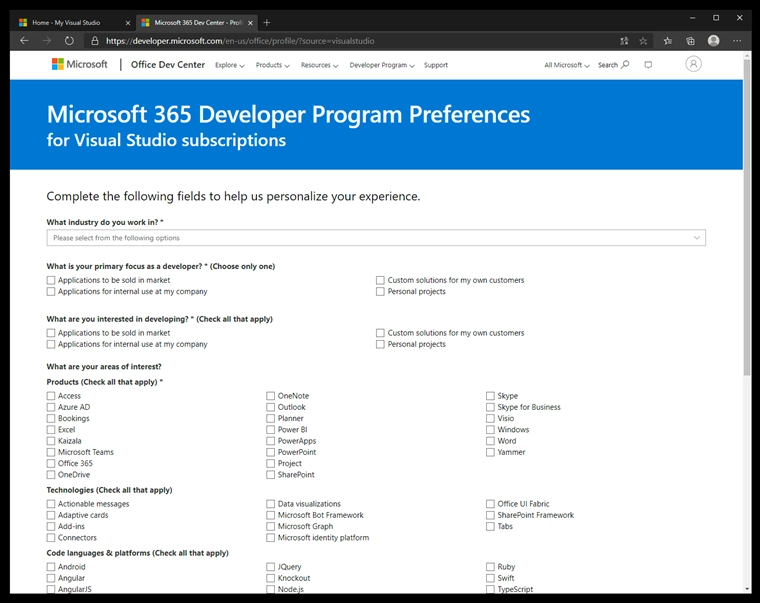Tick the SharePoint Framework checkbox
This screenshot has width=760, height=603.
tap(491, 515)
